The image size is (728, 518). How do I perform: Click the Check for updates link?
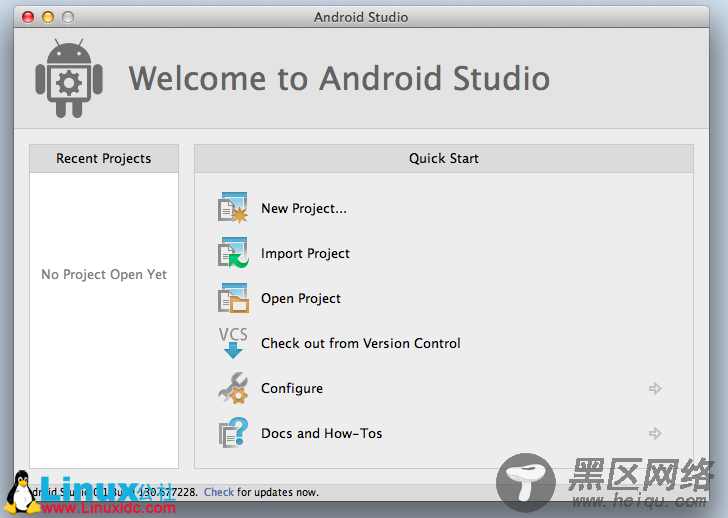(219, 492)
